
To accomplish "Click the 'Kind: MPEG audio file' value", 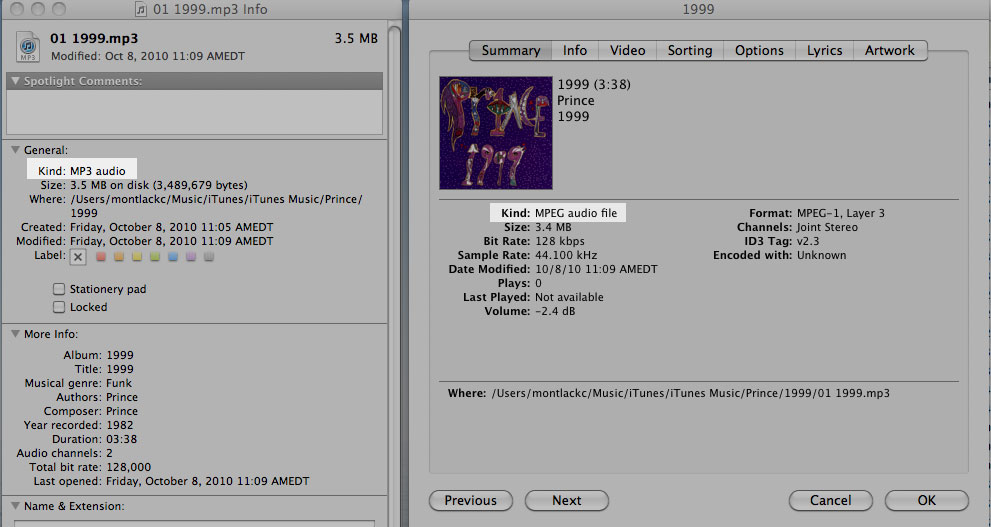I will coord(576,213).
